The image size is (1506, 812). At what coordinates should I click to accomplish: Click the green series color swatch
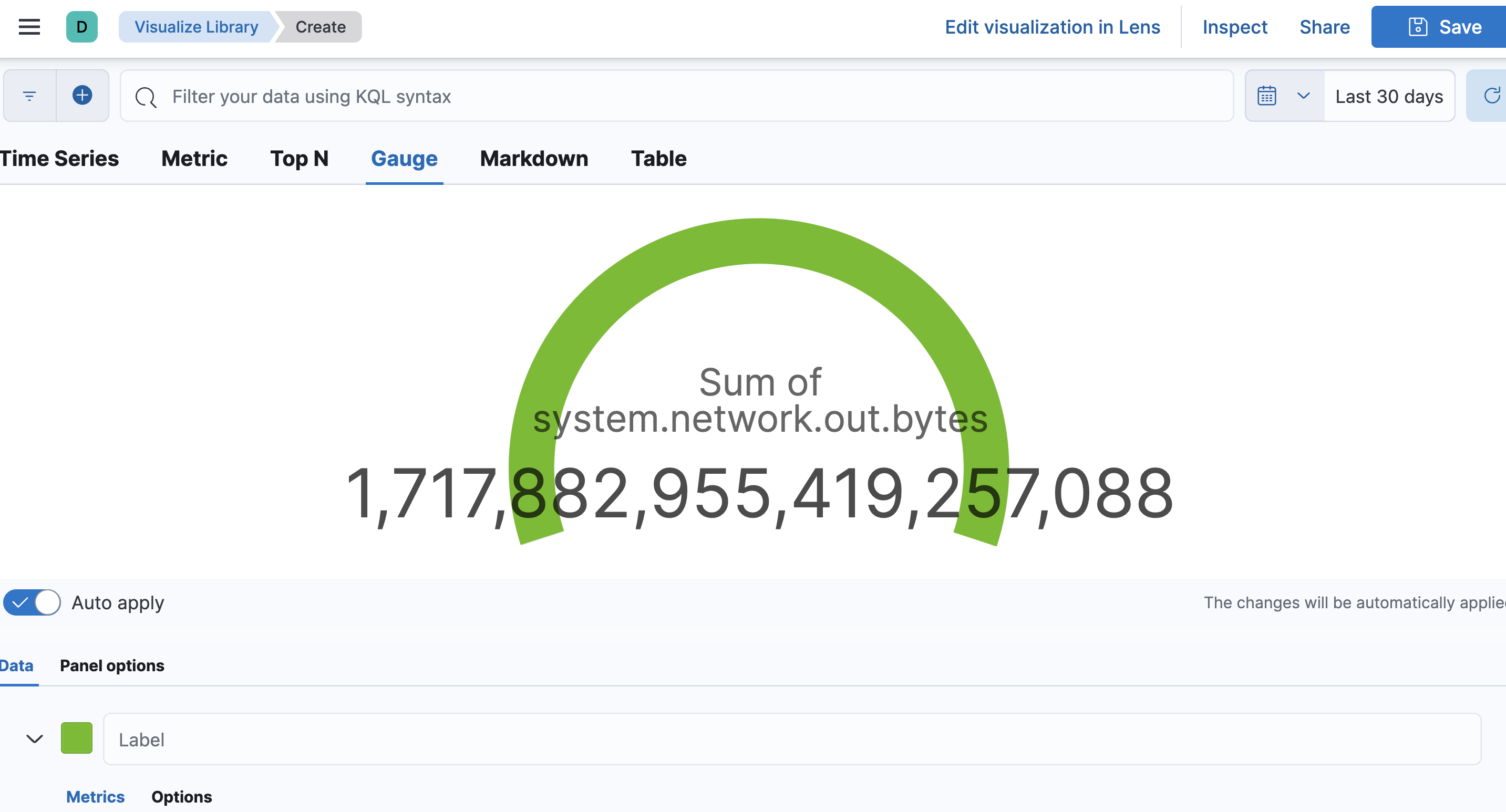[x=77, y=738]
